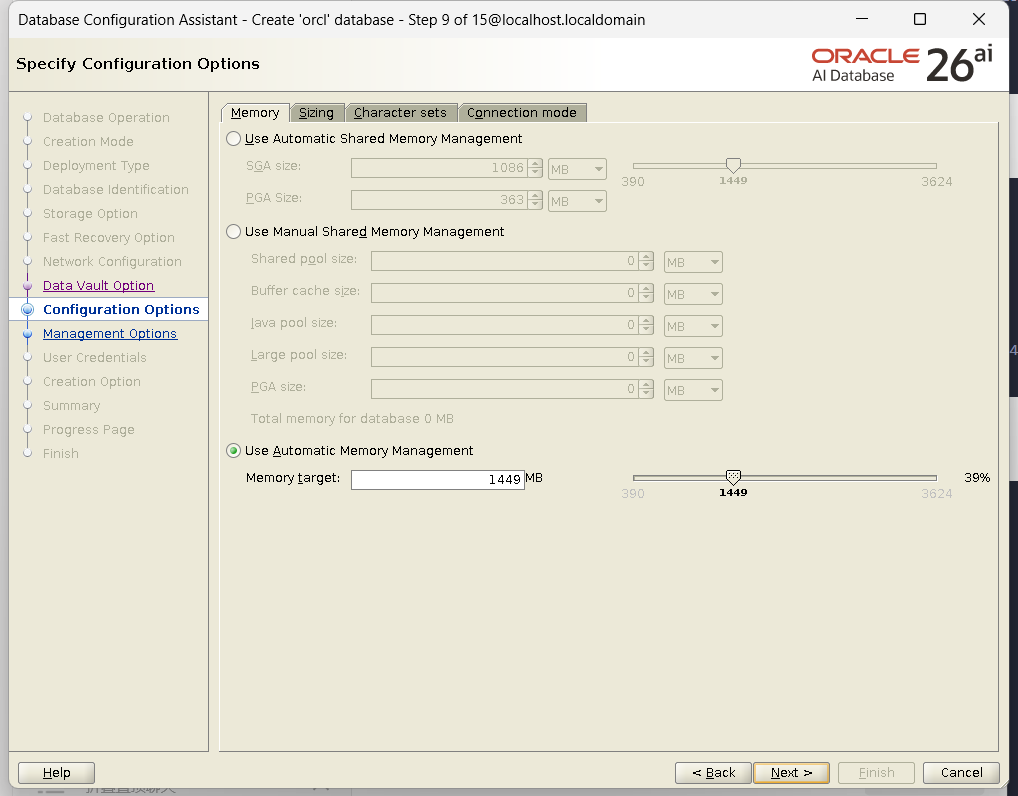Click Summary step in sidebar
The width and height of the screenshot is (1018, 796).
click(x=71, y=406)
